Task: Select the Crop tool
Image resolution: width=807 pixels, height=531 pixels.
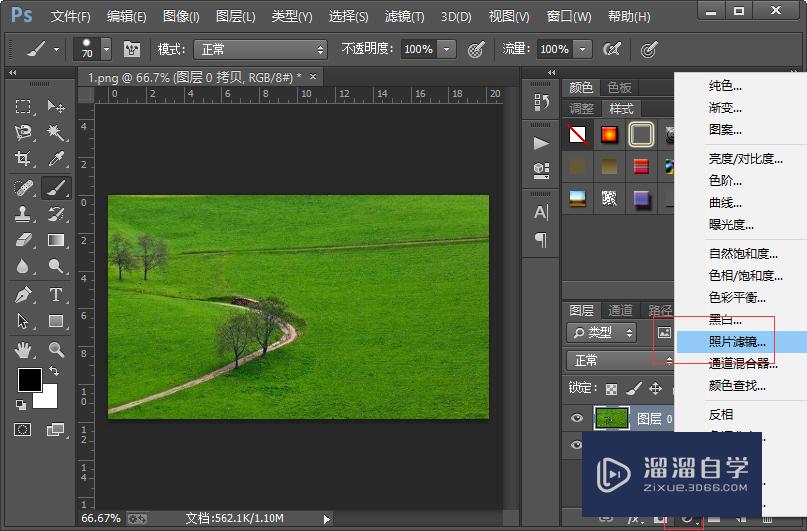Action: tap(24, 159)
